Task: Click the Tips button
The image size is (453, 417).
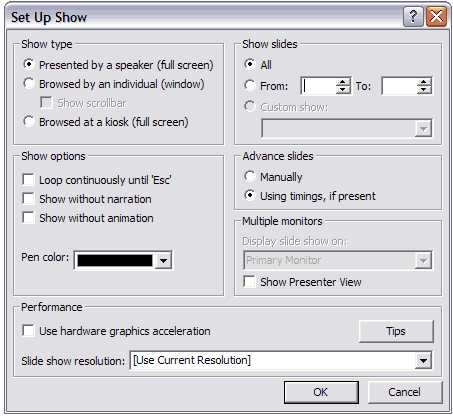Action: tap(396, 331)
